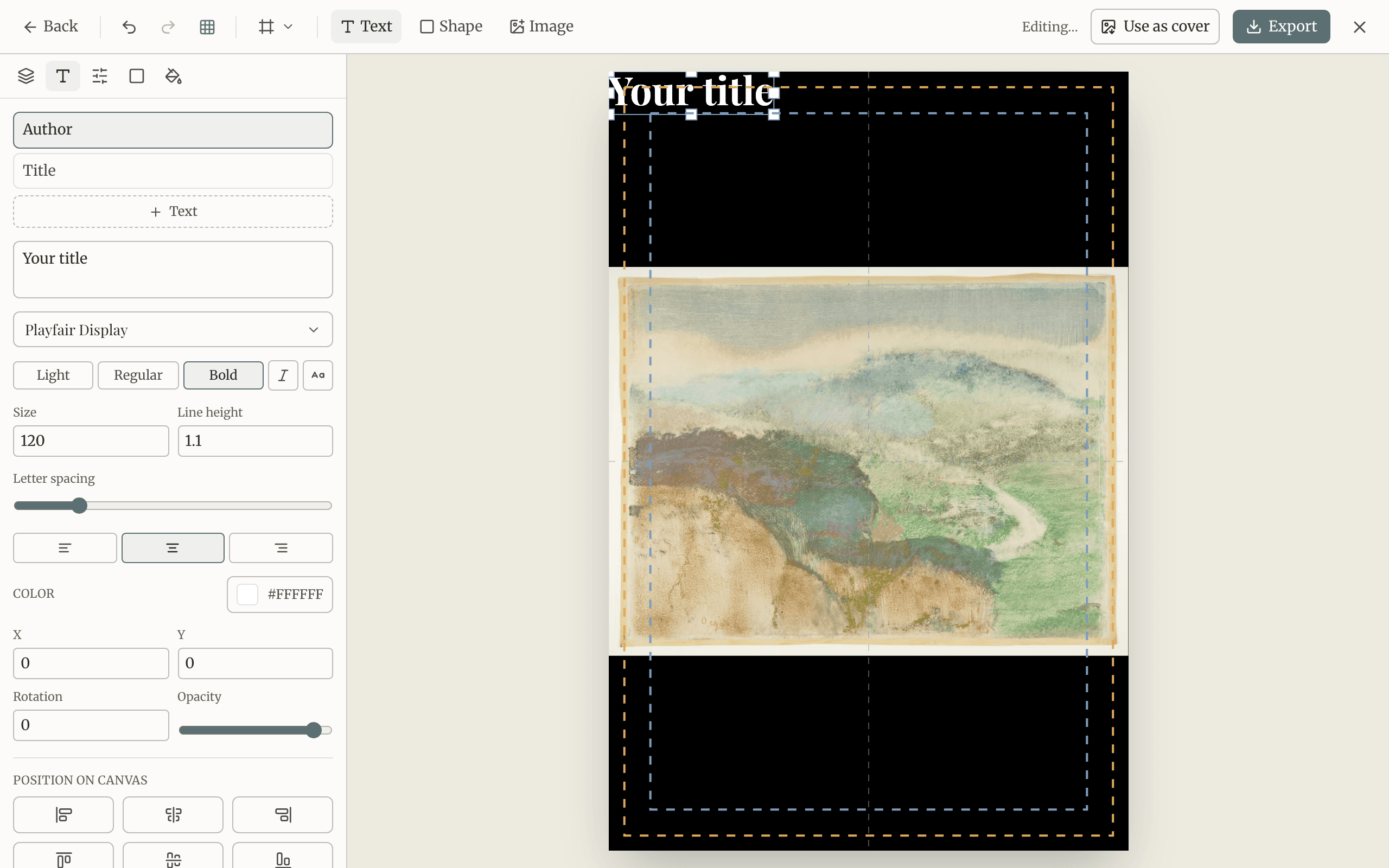1389x868 pixels.
Task: Adjust the Opacity slider
Action: (x=256, y=730)
